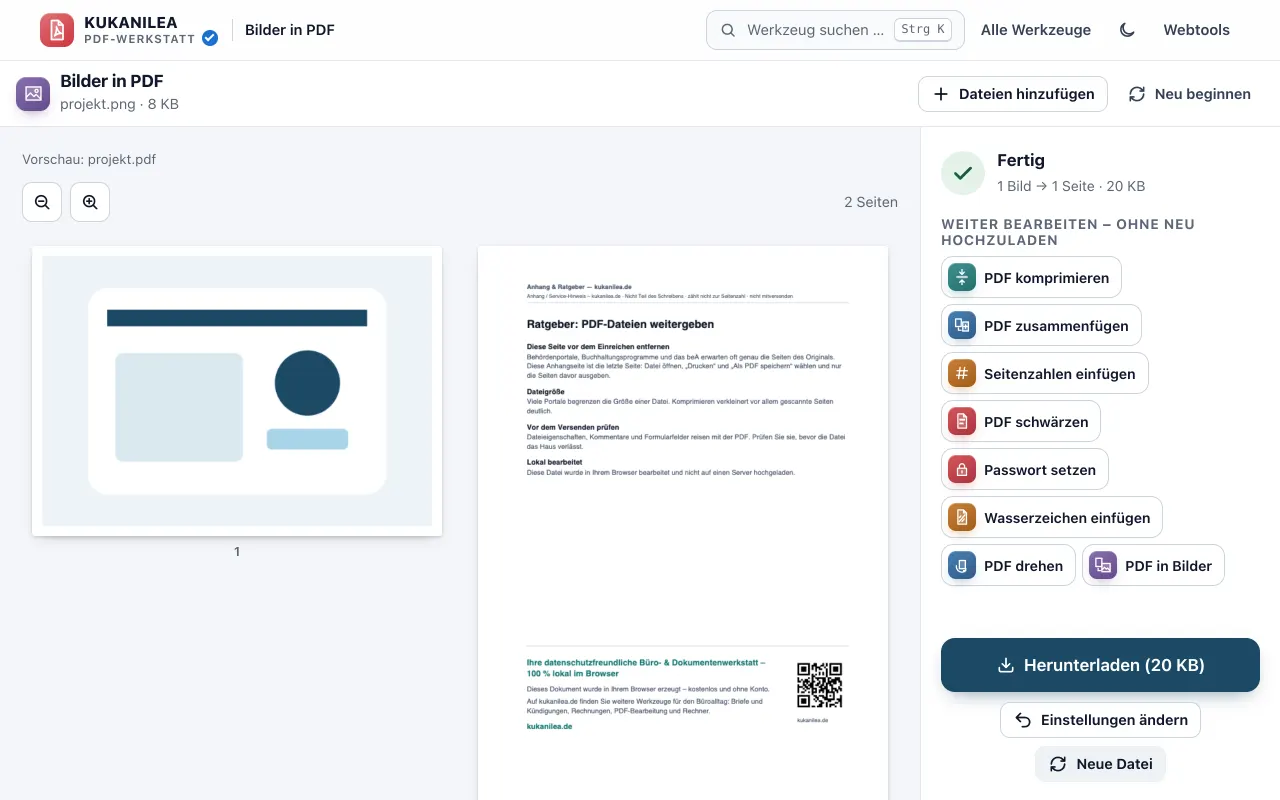The width and height of the screenshot is (1280, 800).
Task: Open the Wasserzeichen einfügen tool
Action: point(1052,518)
